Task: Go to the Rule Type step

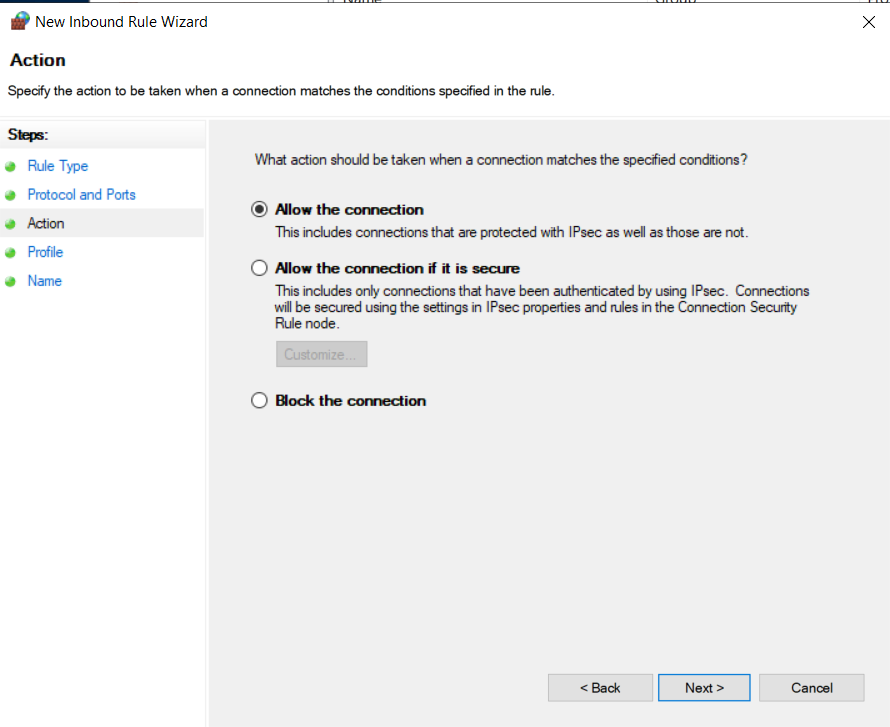Action: [58, 166]
